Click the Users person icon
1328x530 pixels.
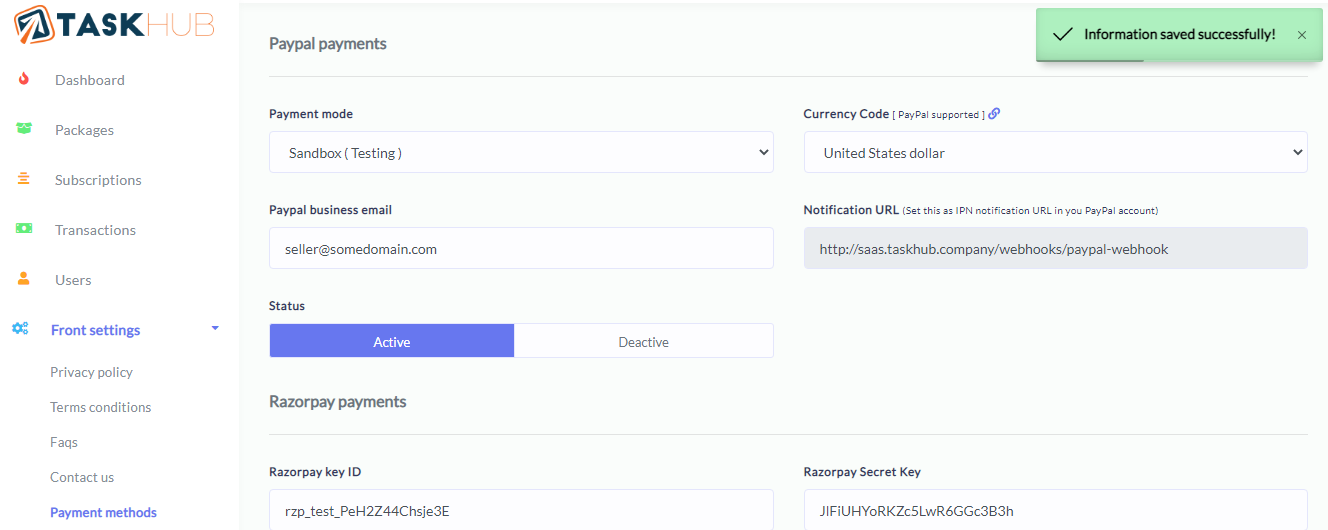coord(24,280)
